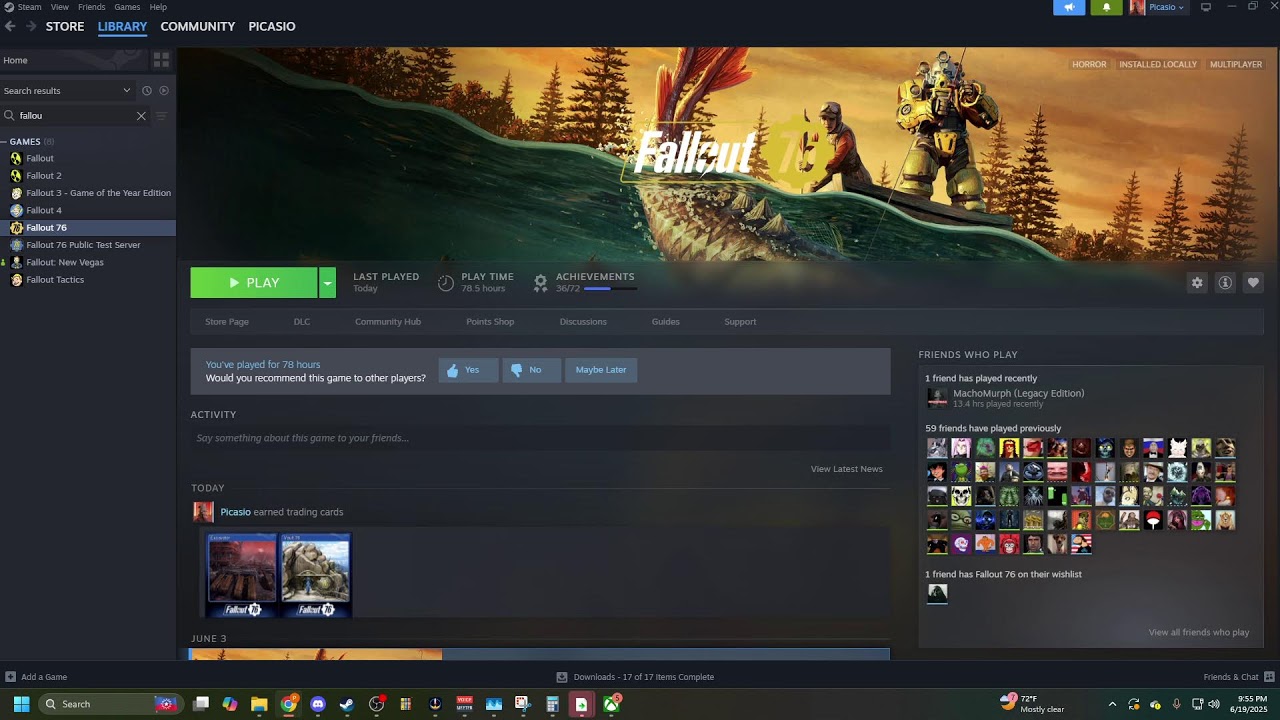The width and height of the screenshot is (1280, 720).
Task: Open the PICASIO profile tab
Action: (x=272, y=26)
